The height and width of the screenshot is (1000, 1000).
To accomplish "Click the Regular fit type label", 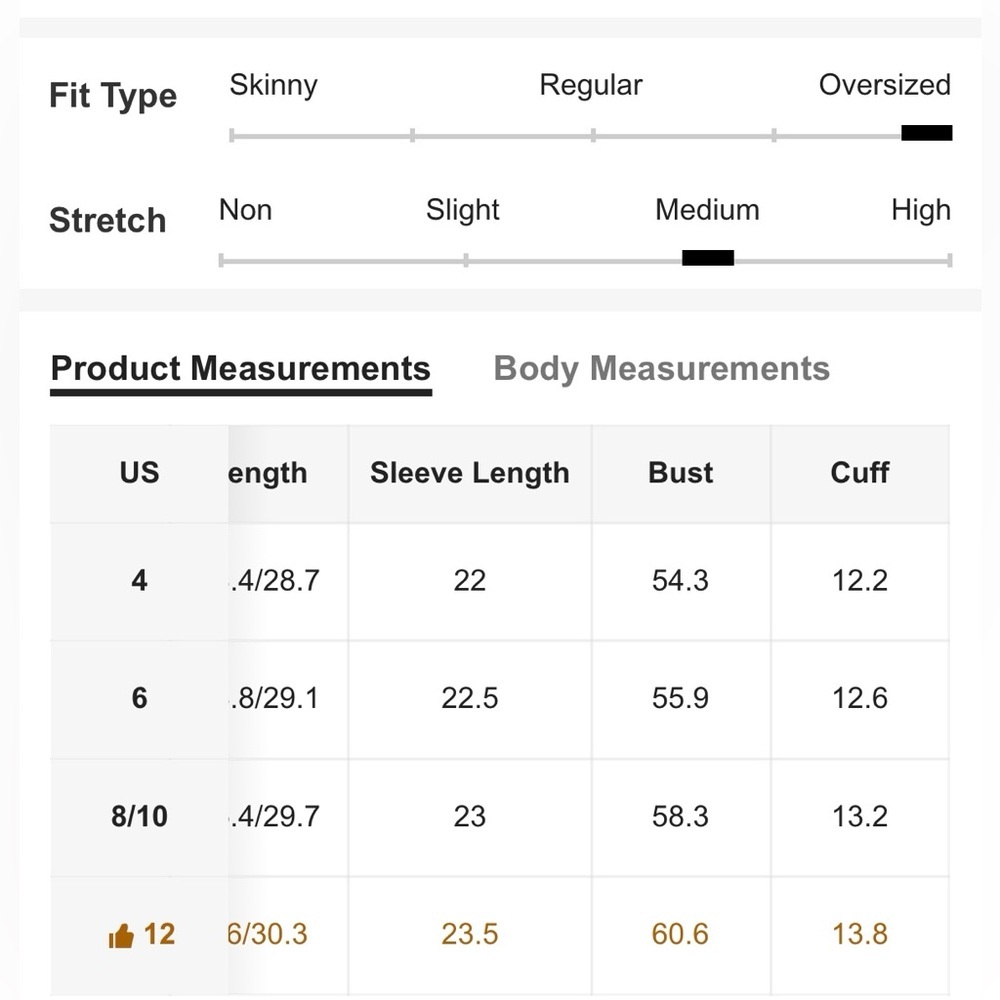I will click(590, 85).
